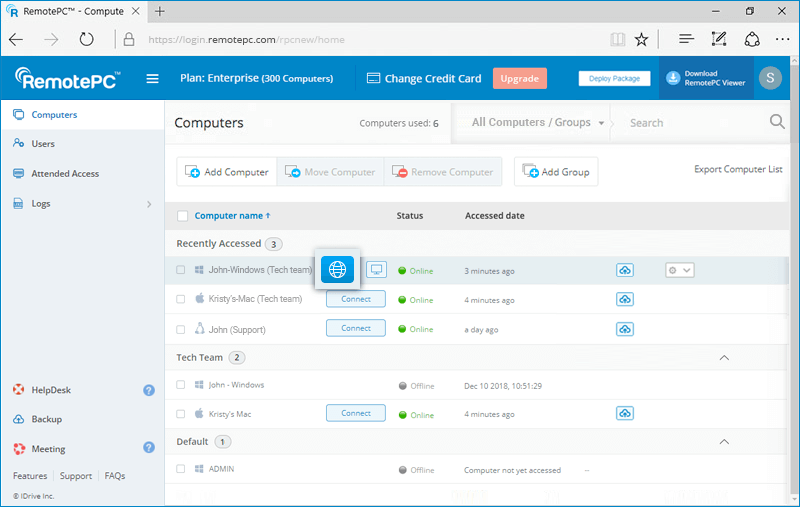
Task: Sort by Computer name column
Action: [x=232, y=216]
